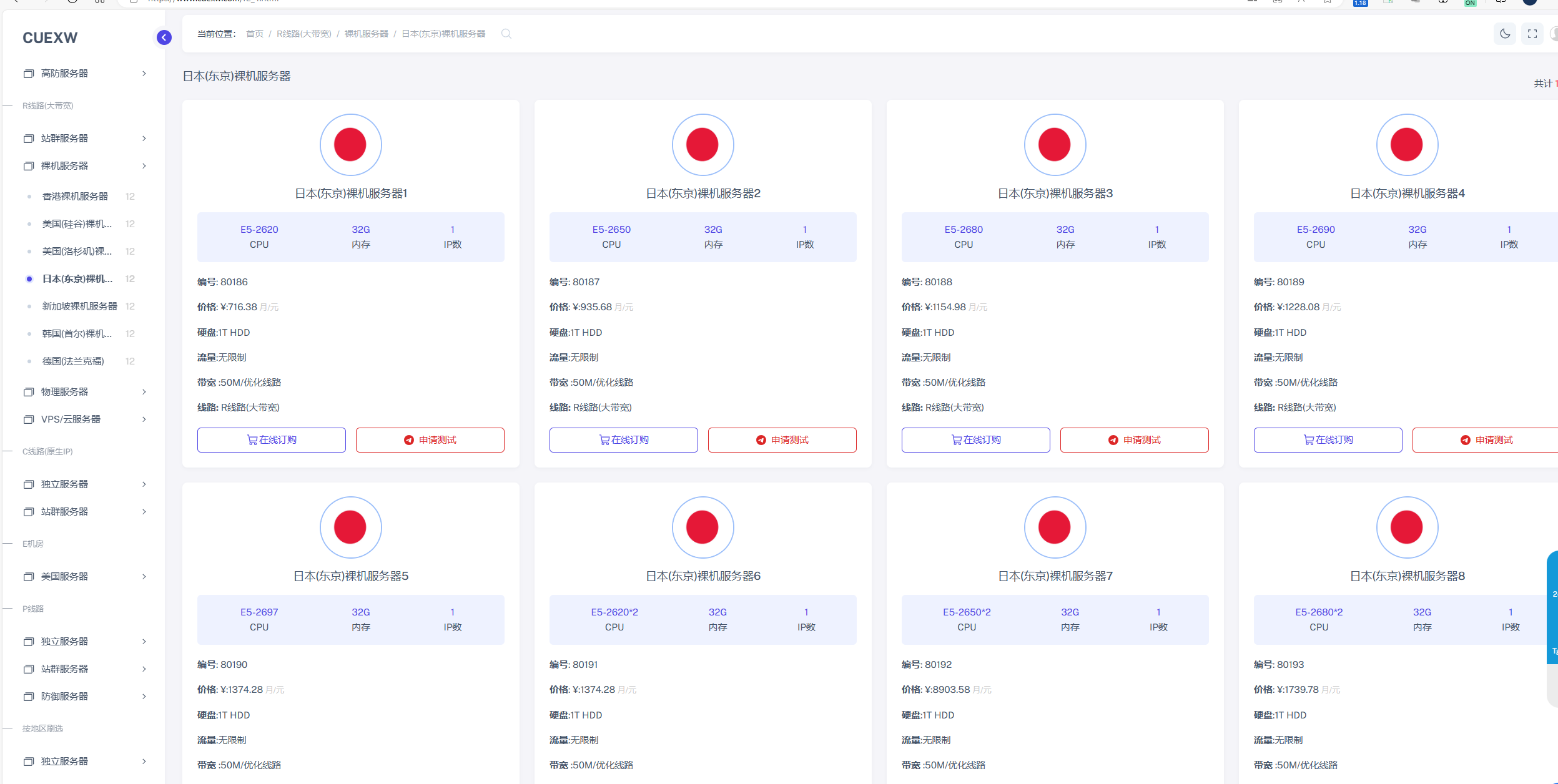Screen dimensions: 1558x784
Task: Click the 防御服务器 sidebar icon
Action: pos(29,697)
